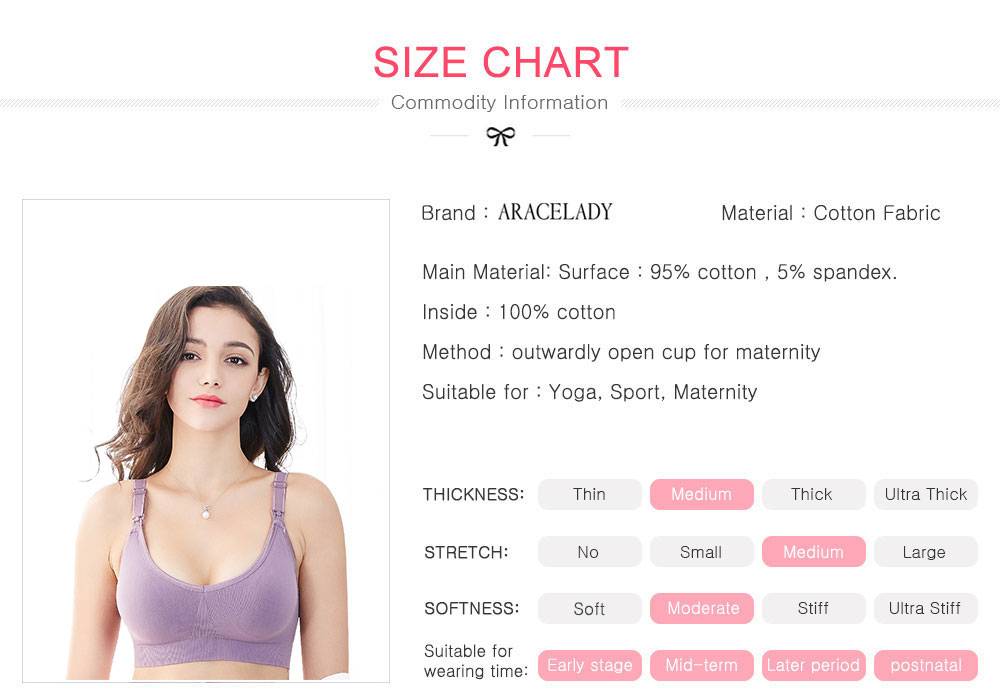Select Soft softness option
The height and width of the screenshot is (689, 1000).
589,608
